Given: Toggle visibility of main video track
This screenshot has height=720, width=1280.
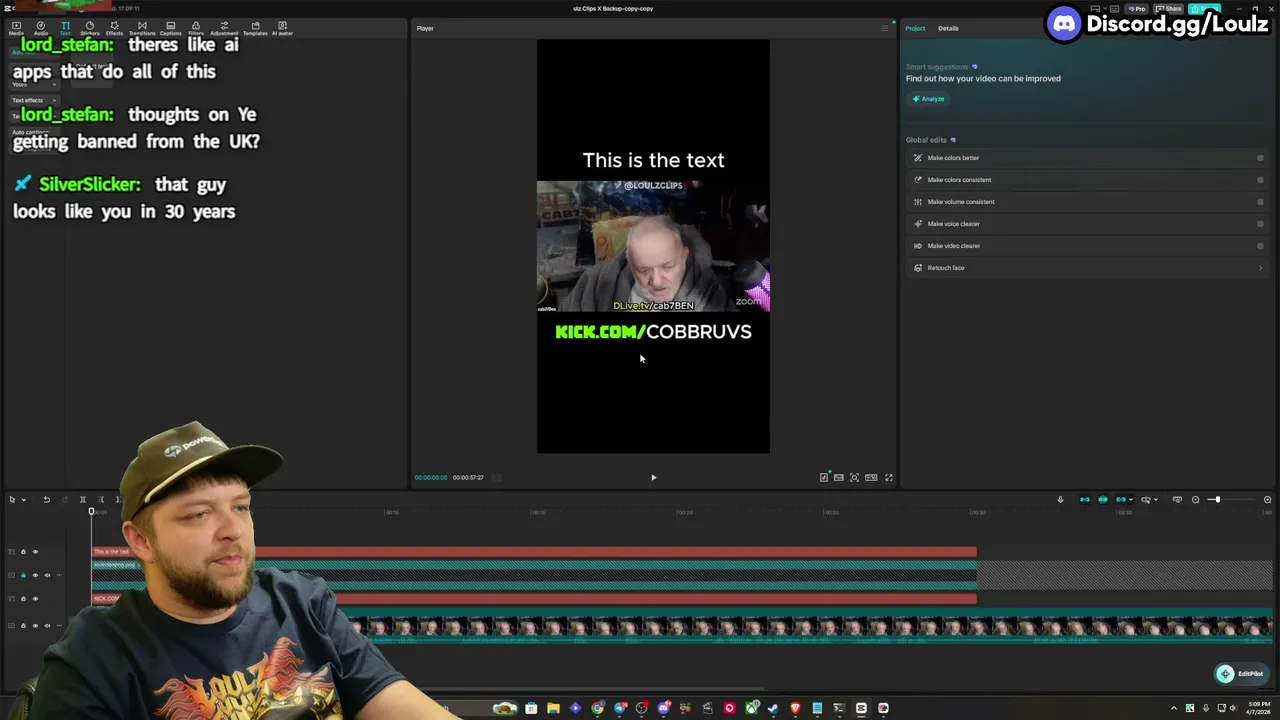Looking at the screenshot, I should point(35,625).
